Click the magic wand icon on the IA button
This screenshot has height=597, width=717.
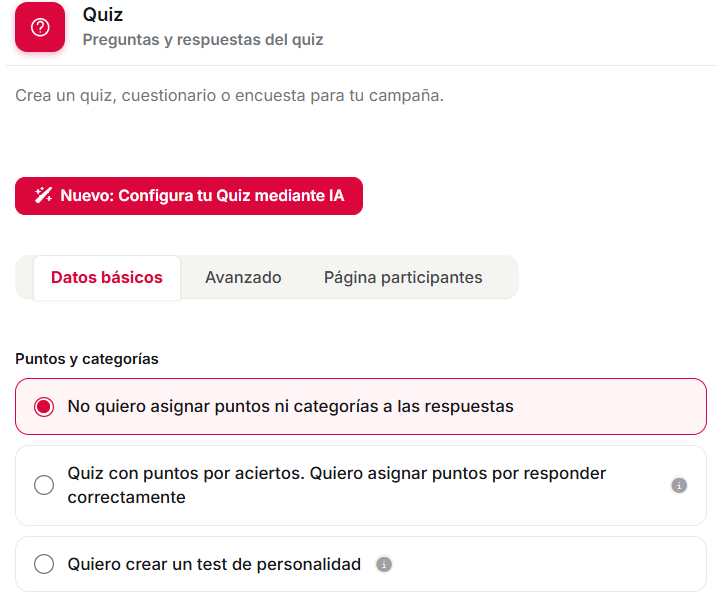coord(43,195)
